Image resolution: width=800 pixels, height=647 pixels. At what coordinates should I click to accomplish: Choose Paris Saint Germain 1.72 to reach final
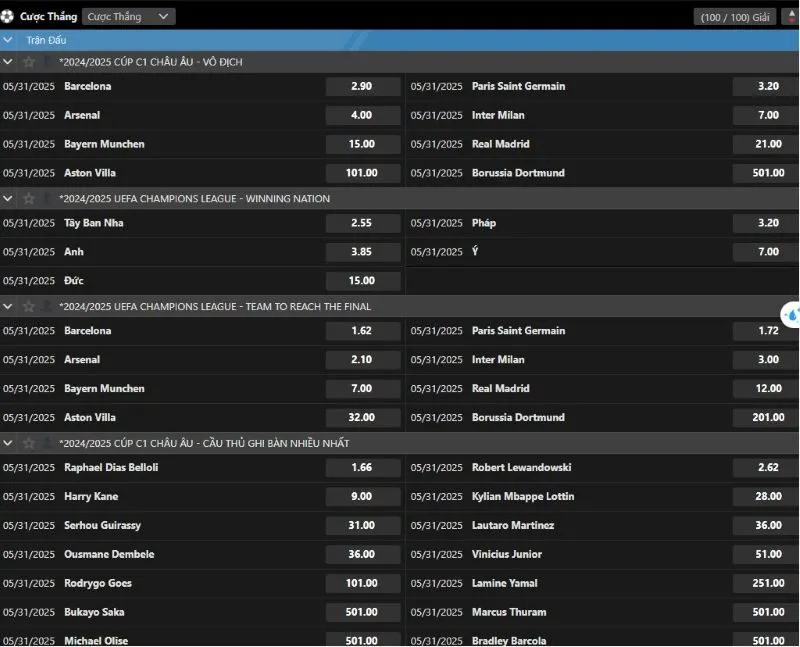[768, 331]
